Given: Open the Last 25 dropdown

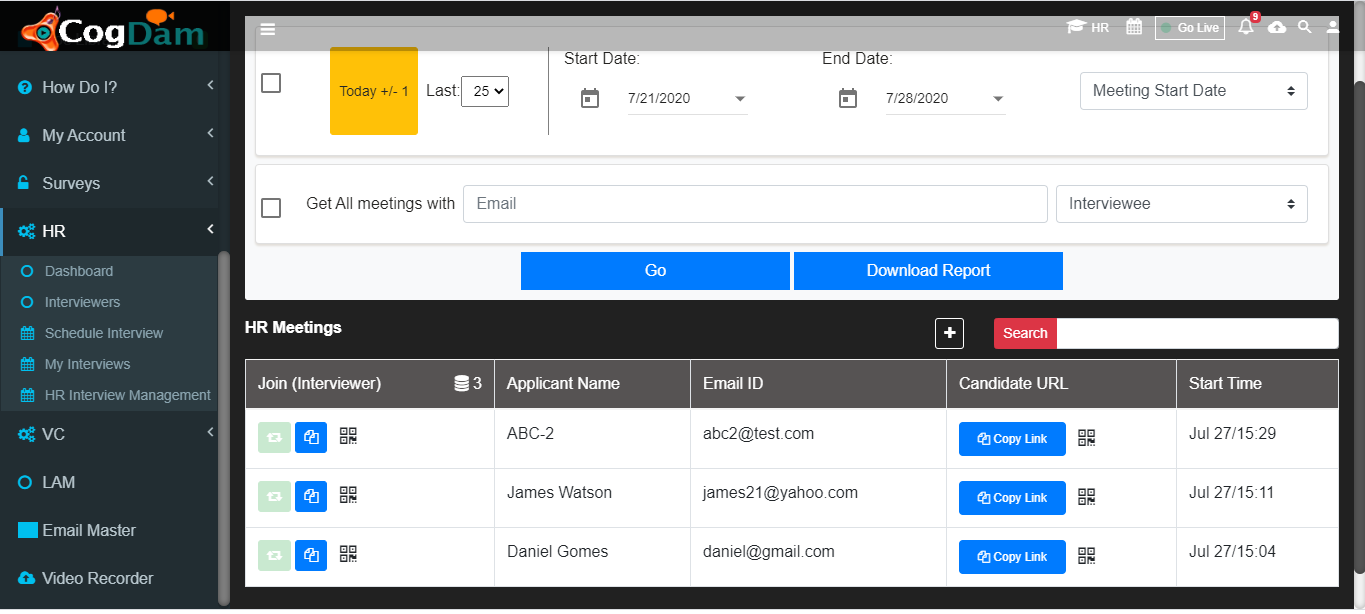Looking at the screenshot, I should (x=485, y=91).
